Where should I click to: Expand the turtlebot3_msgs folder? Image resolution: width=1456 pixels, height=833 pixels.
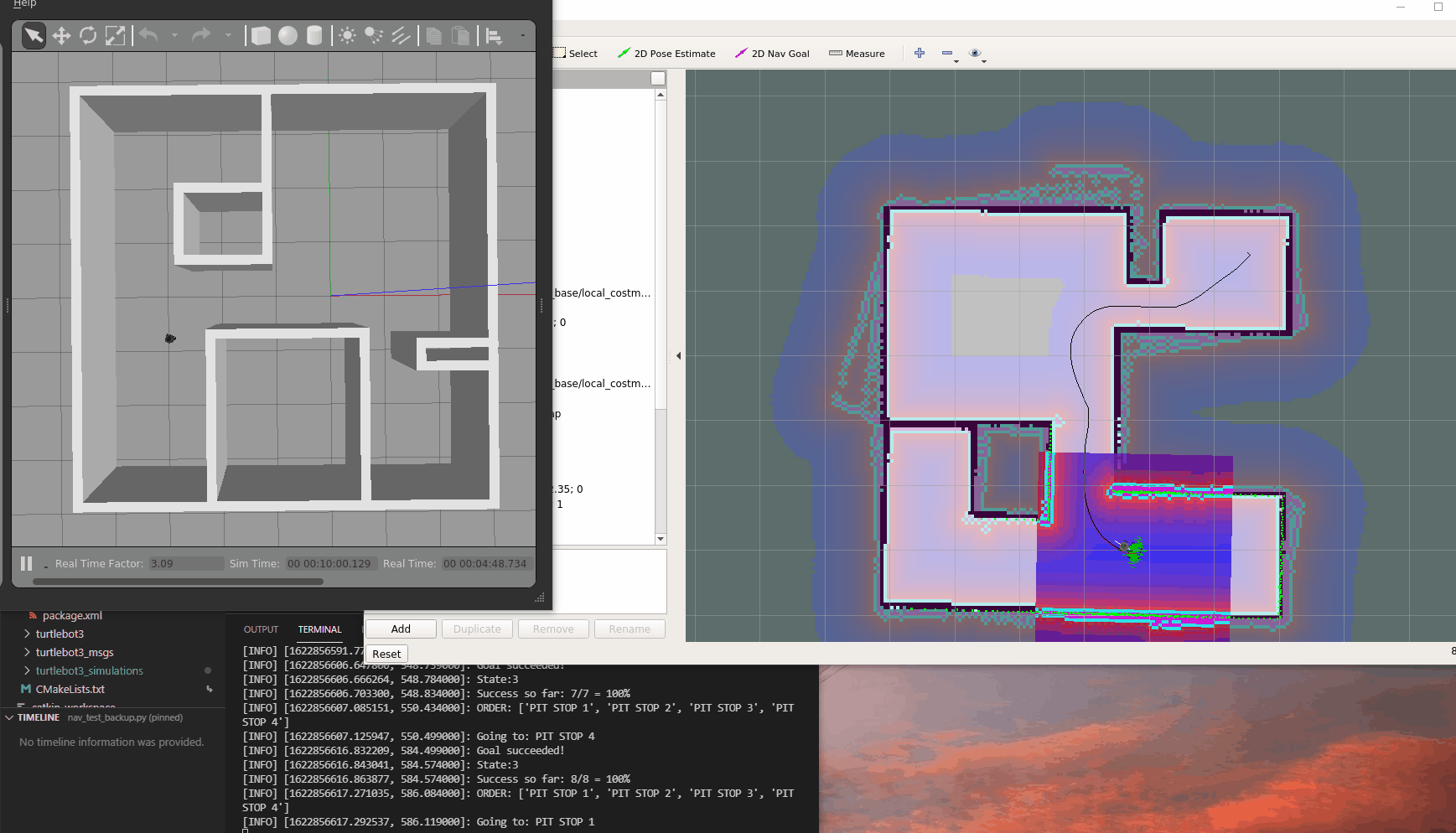(75, 653)
